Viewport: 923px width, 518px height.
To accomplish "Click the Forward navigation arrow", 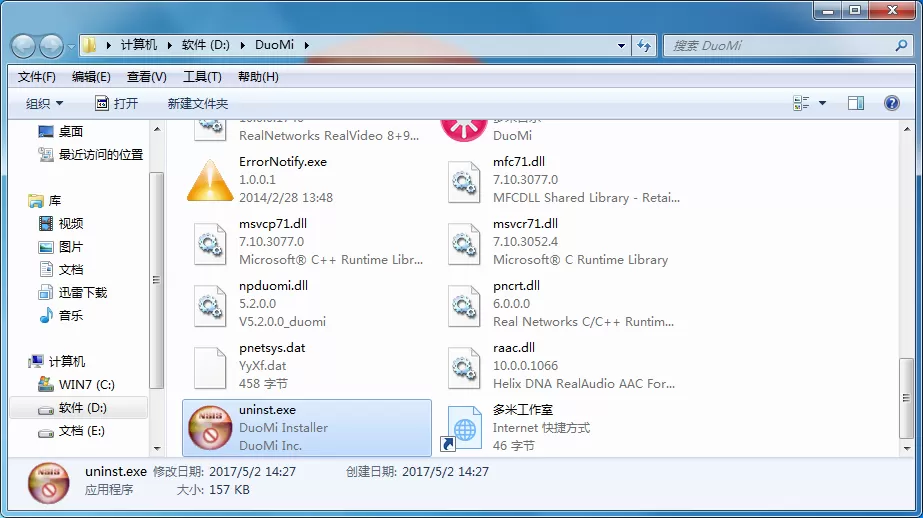I will pos(51,46).
